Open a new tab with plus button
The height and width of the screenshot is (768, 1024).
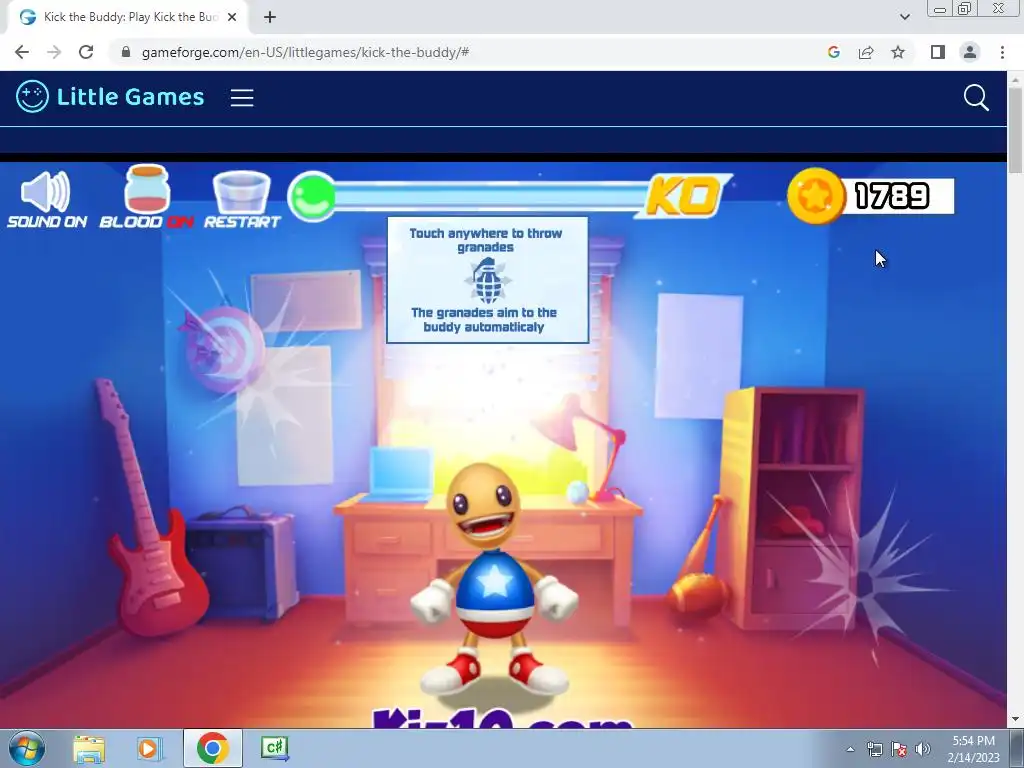(x=270, y=17)
